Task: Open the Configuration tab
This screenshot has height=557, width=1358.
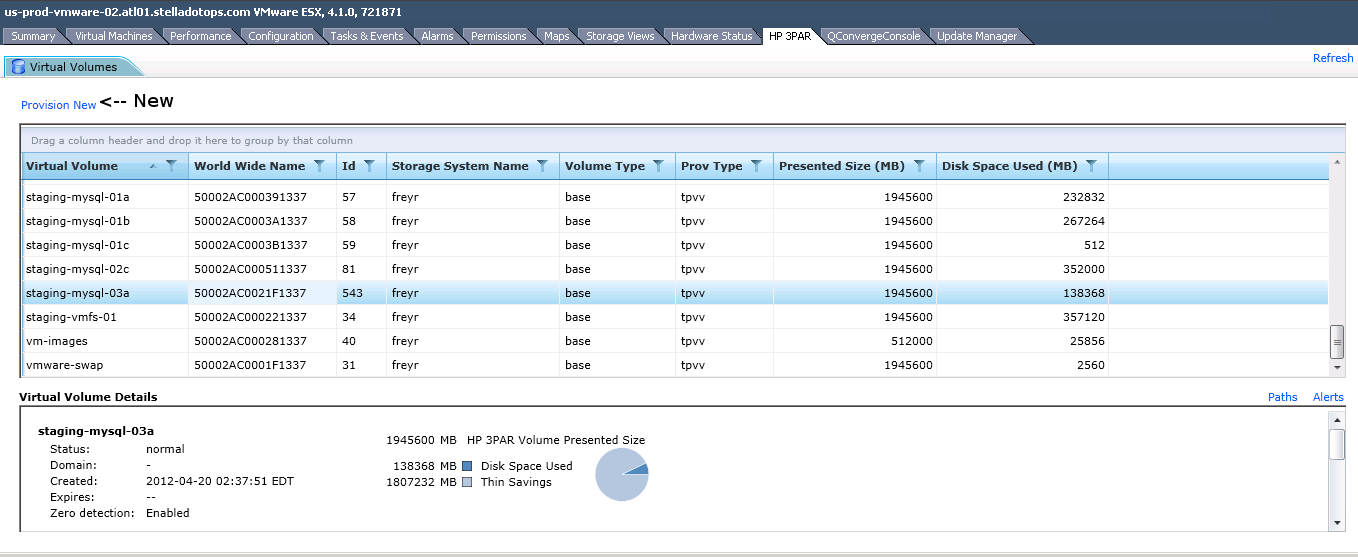Action: point(280,36)
